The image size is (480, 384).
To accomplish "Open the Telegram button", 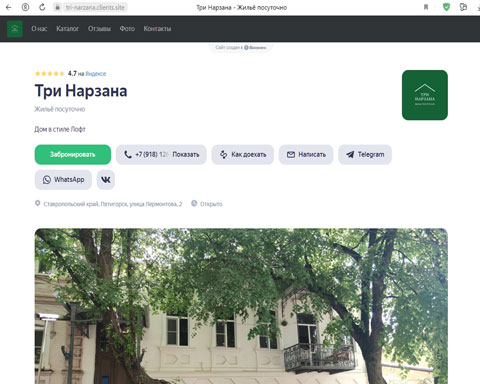I will [x=365, y=155].
